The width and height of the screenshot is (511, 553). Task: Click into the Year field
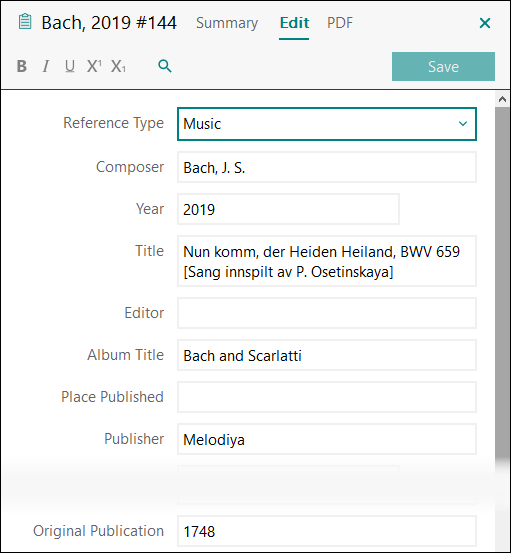click(x=288, y=209)
